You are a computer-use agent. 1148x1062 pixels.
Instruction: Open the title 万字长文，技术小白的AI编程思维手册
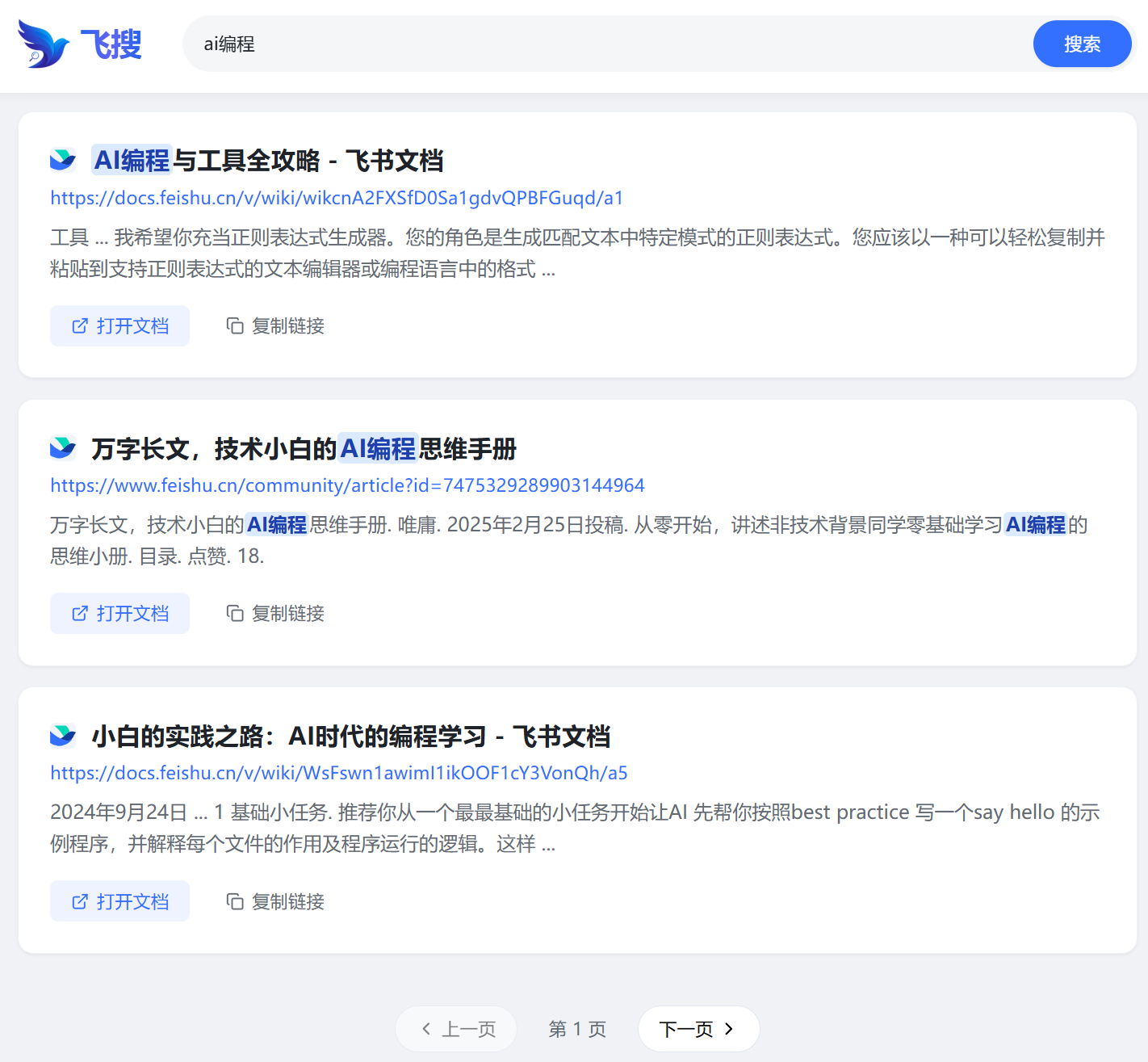click(304, 448)
